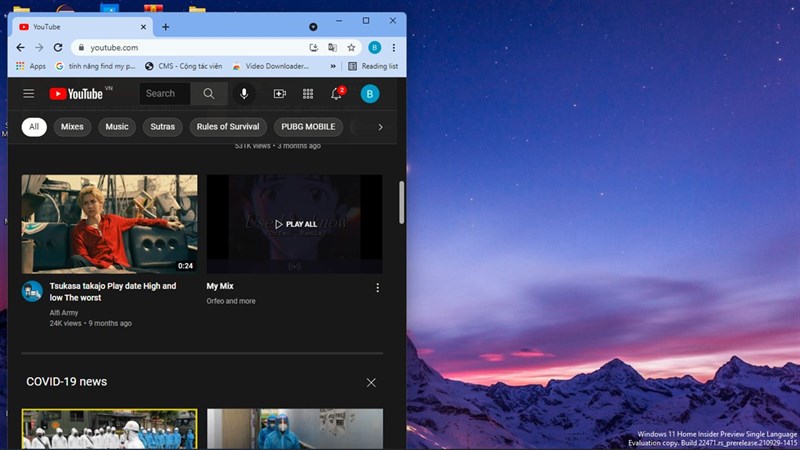Viewport: 800px width, 450px height.
Task: Reload the youtube.com page
Action: point(58,47)
